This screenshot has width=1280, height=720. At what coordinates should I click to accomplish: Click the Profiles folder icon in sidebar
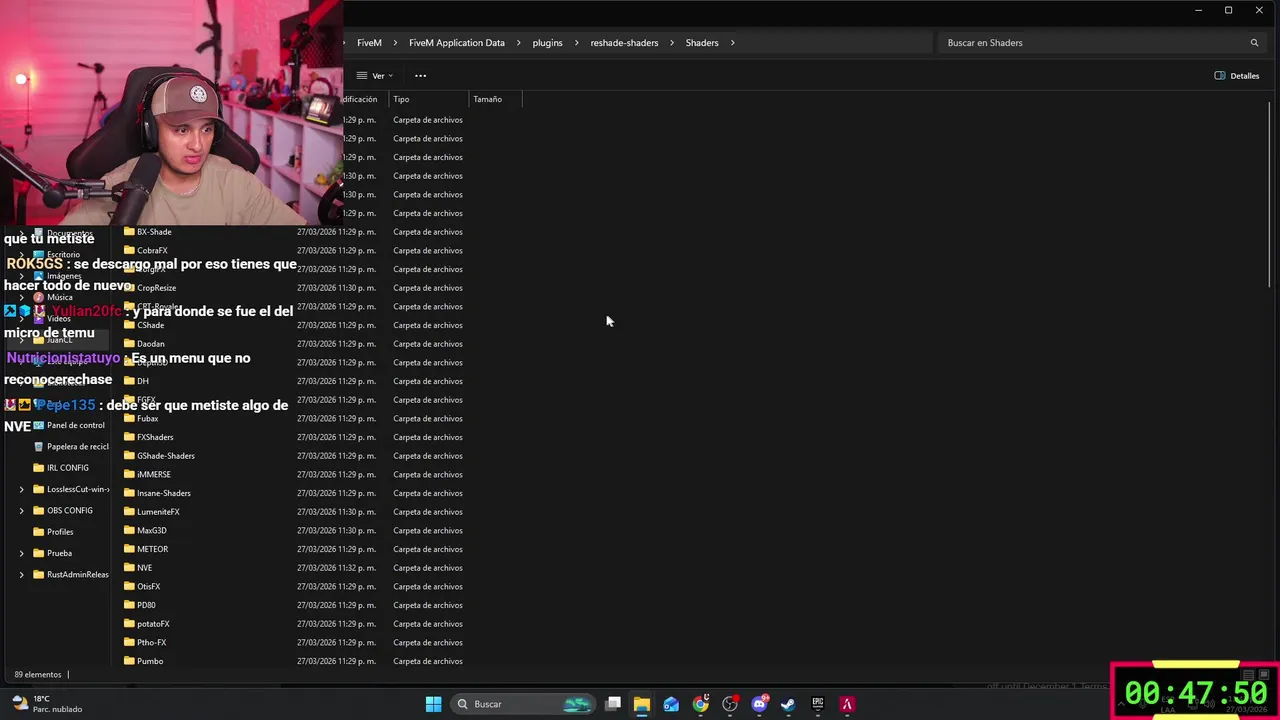tap(39, 532)
